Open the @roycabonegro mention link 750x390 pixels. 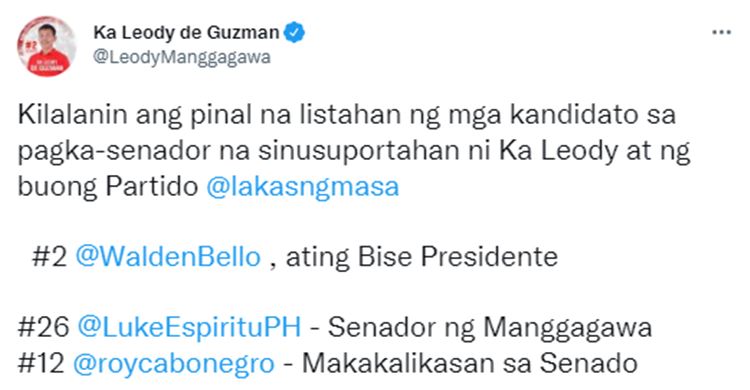pyautogui.click(x=174, y=364)
